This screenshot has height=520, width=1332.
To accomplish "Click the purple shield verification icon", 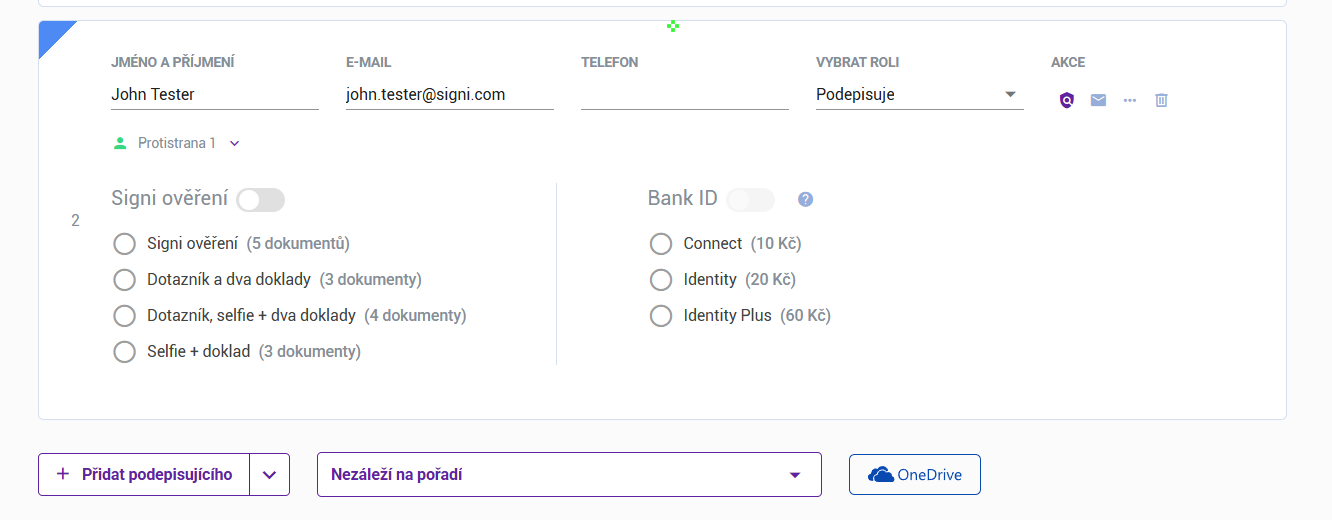I will click(x=1067, y=100).
